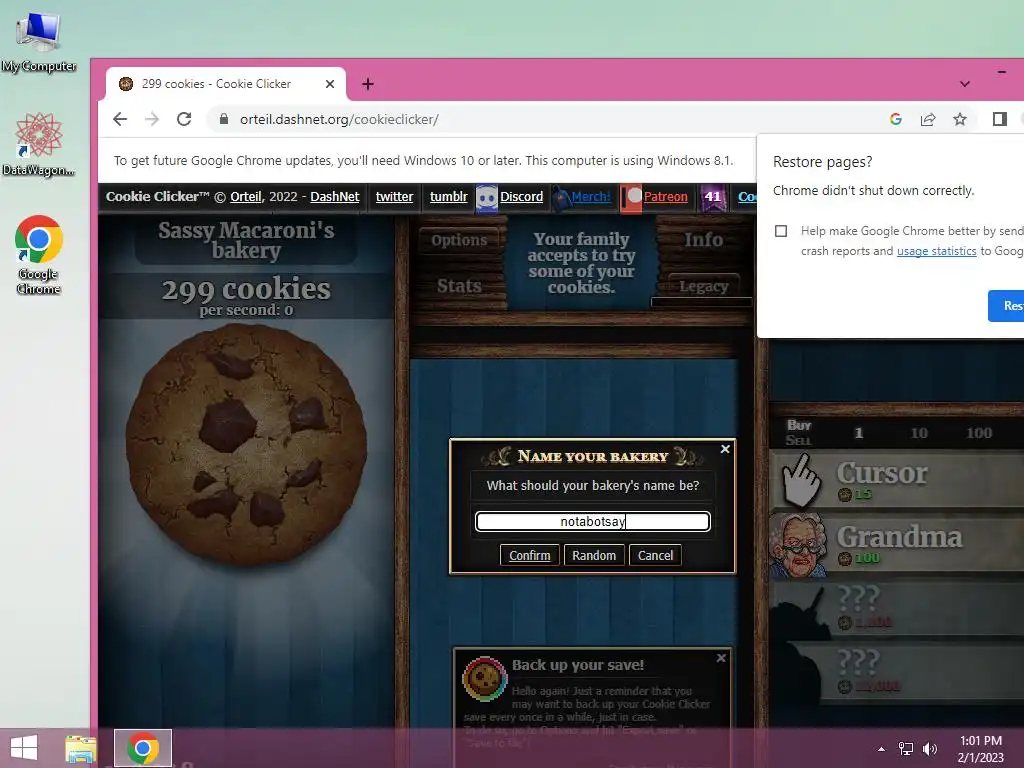Open File Explorer from taskbar
1024x768 pixels.
(80, 748)
